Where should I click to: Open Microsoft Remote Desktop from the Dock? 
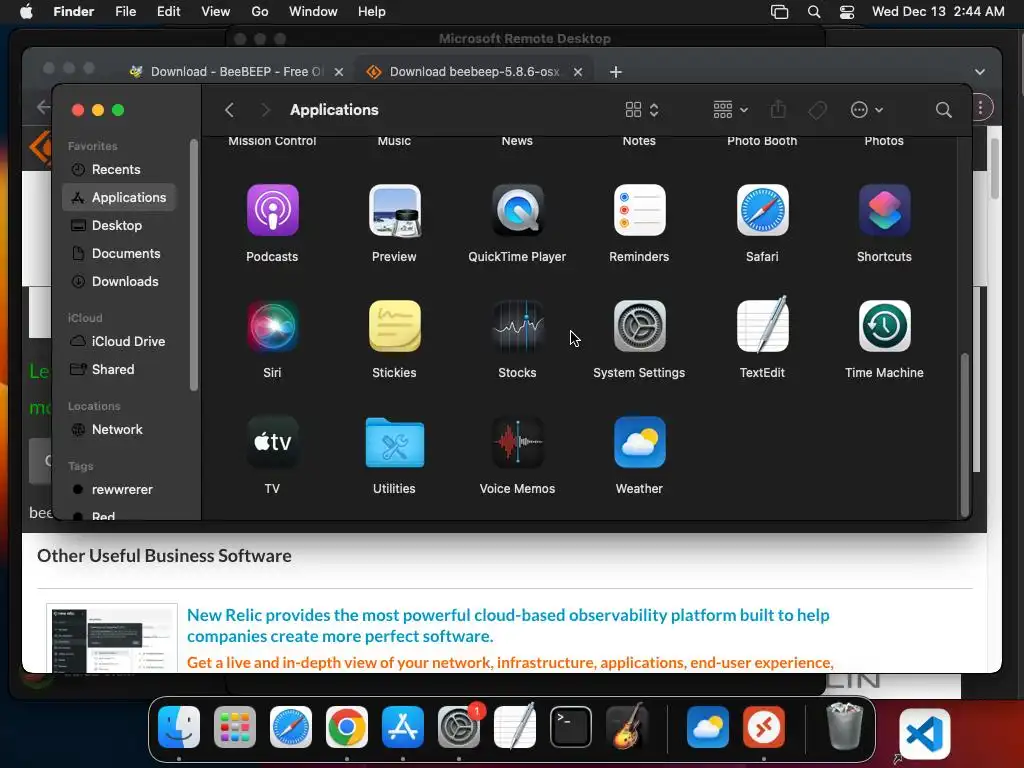click(763, 727)
